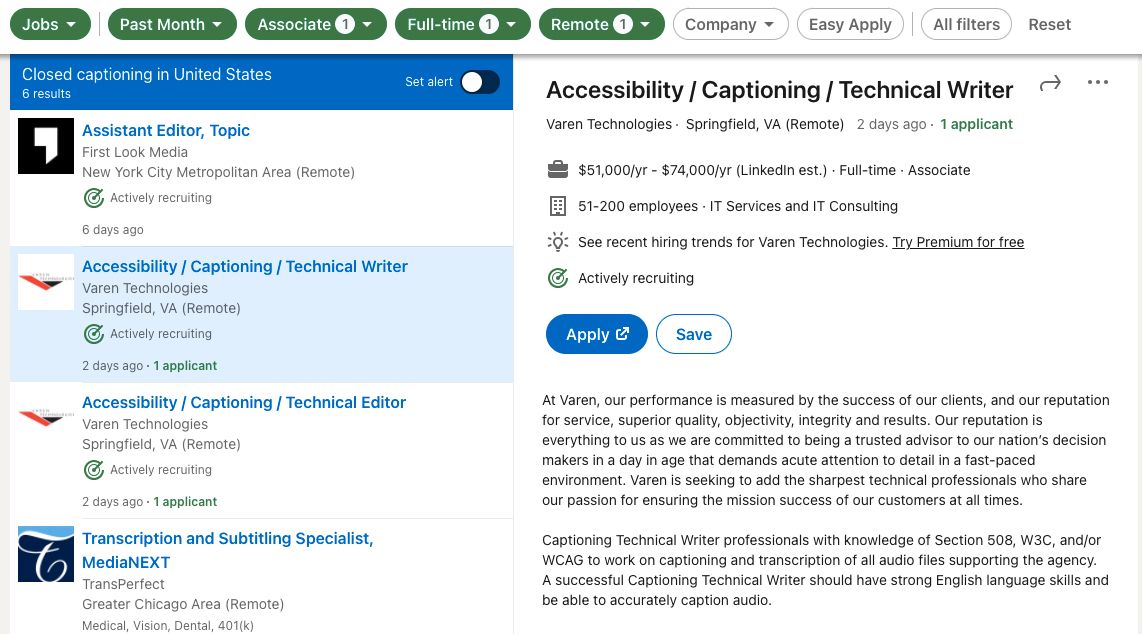Image resolution: width=1142 pixels, height=634 pixels.
Task: Open the Past Month date filter dropdown
Action: (171, 22)
